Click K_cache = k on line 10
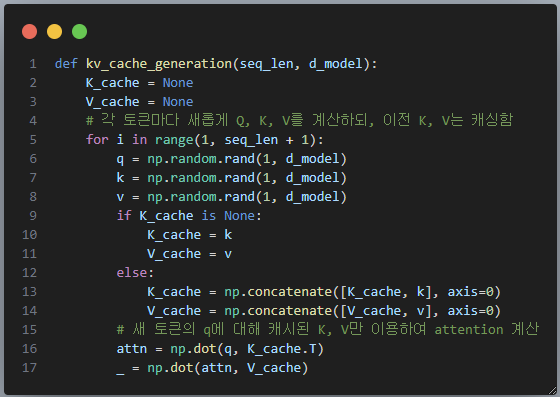 click(190, 235)
